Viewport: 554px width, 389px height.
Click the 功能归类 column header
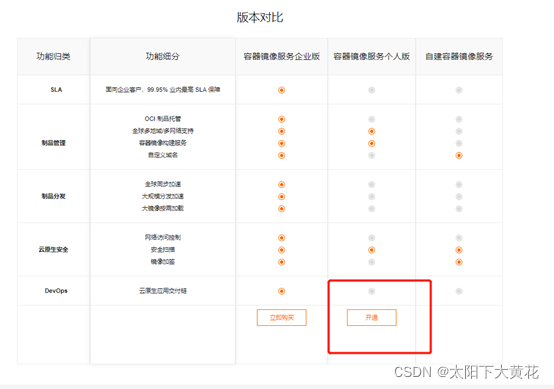click(x=53, y=56)
